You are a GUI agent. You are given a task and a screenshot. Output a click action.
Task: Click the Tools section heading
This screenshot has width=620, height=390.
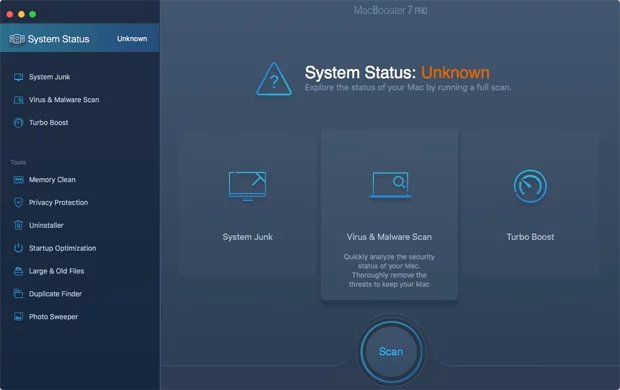(18, 162)
